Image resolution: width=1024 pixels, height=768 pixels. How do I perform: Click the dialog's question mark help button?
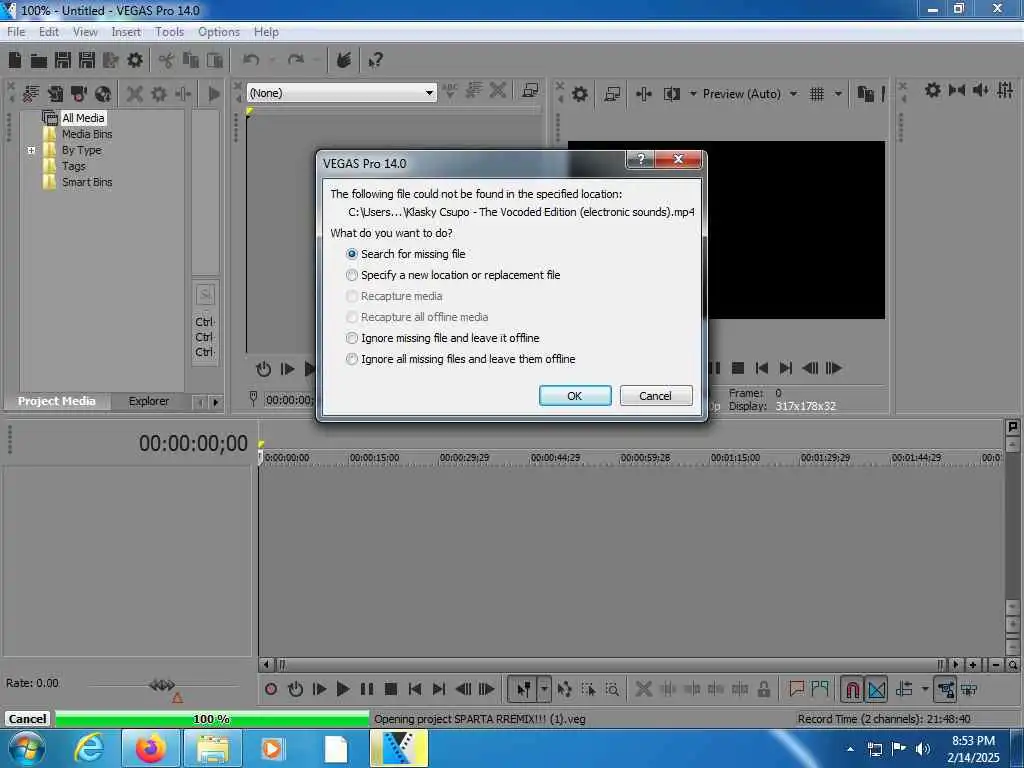[640, 159]
